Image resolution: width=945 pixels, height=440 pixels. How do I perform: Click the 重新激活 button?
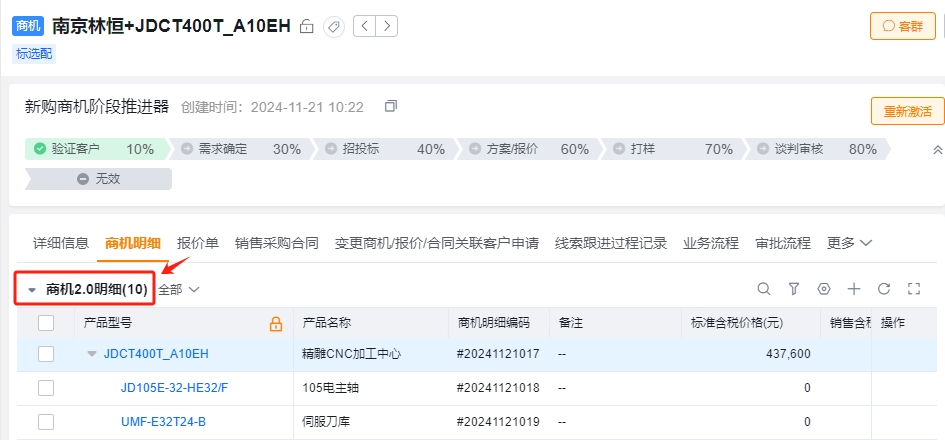click(907, 112)
